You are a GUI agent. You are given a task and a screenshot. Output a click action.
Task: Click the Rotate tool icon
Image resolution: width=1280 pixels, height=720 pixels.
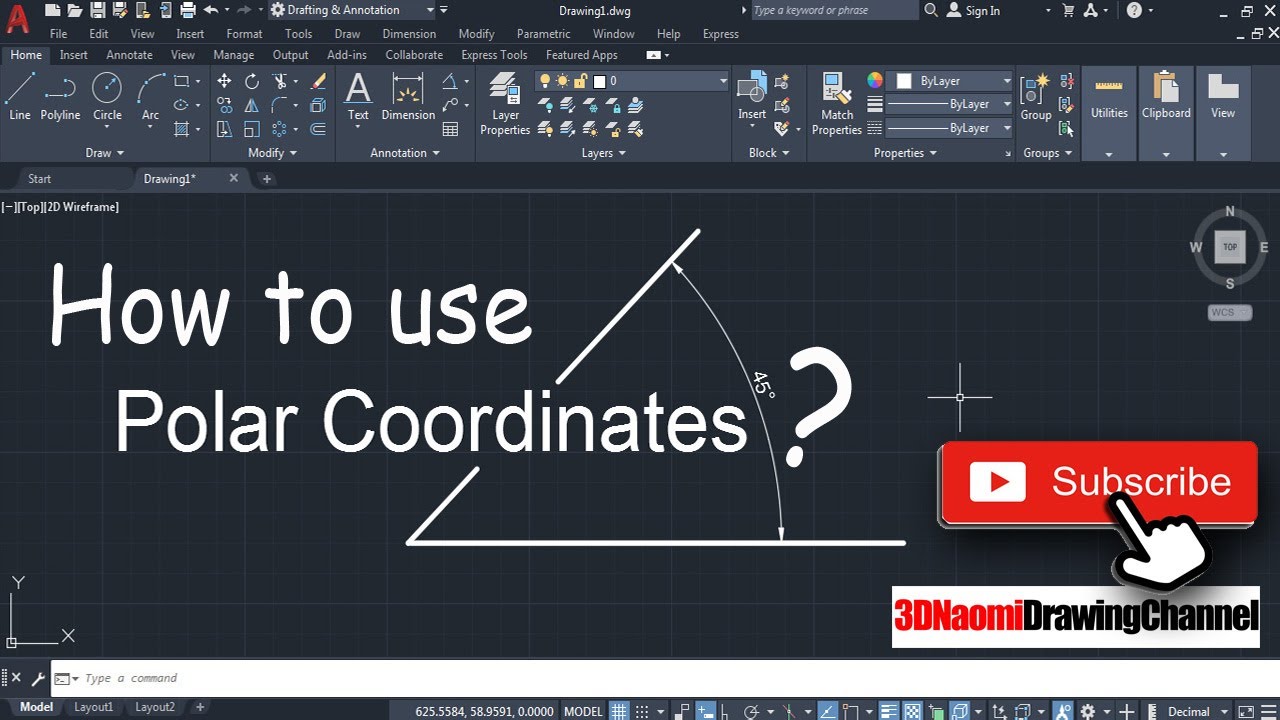pyautogui.click(x=252, y=81)
